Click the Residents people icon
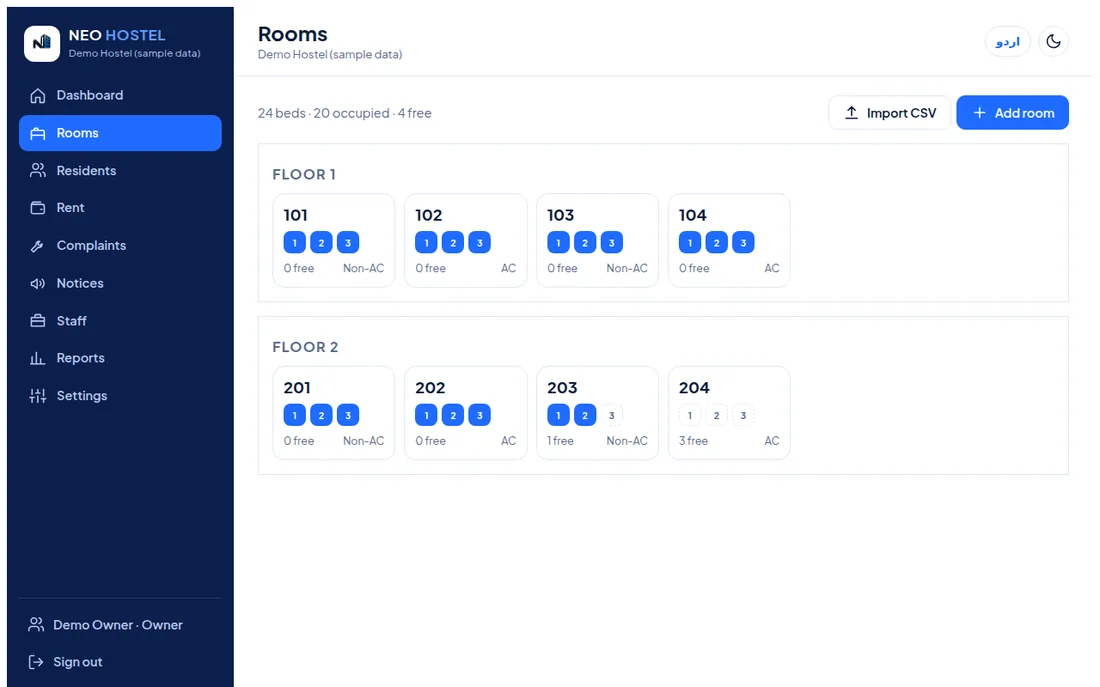Screen dimensions: 1100x687 (x=38, y=171)
